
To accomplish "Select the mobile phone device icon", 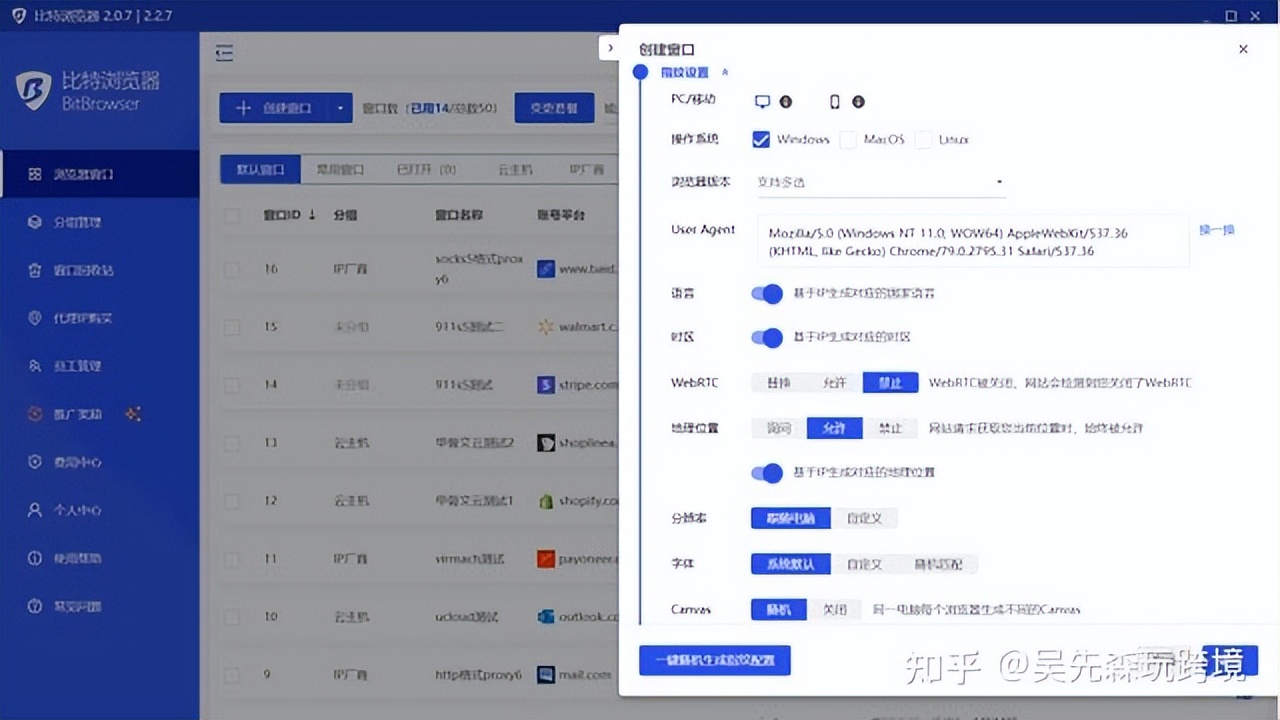I will click(835, 102).
